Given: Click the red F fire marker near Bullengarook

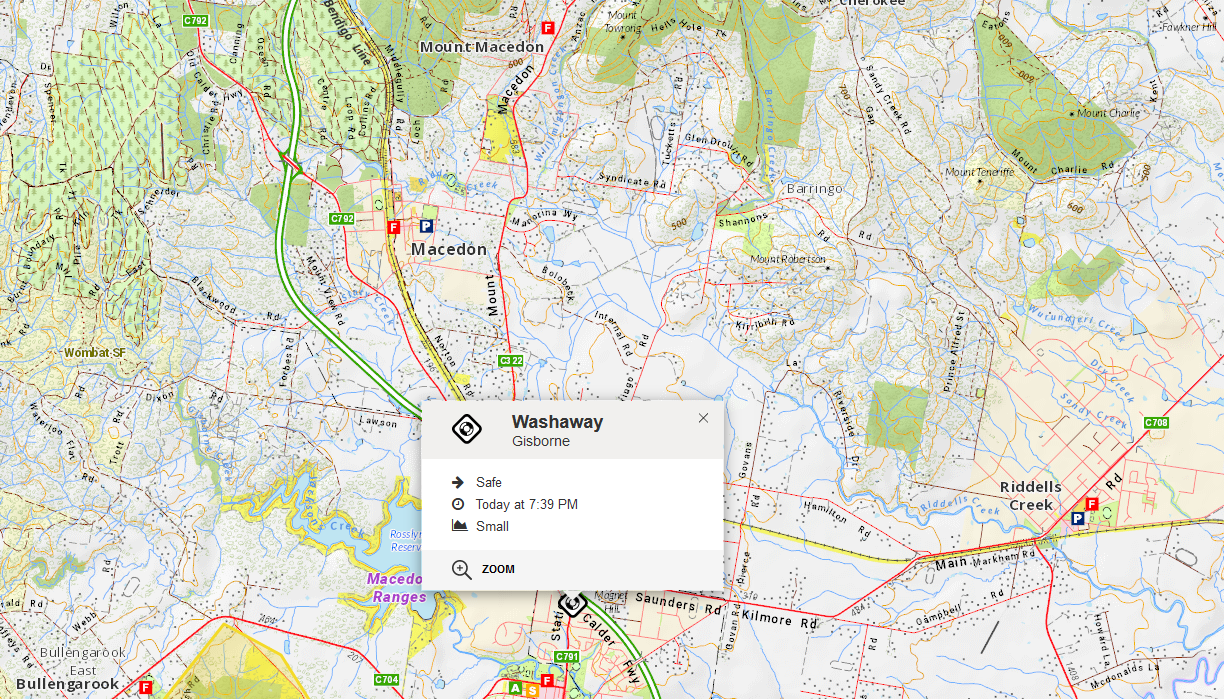Looking at the screenshot, I should tap(146, 687).
